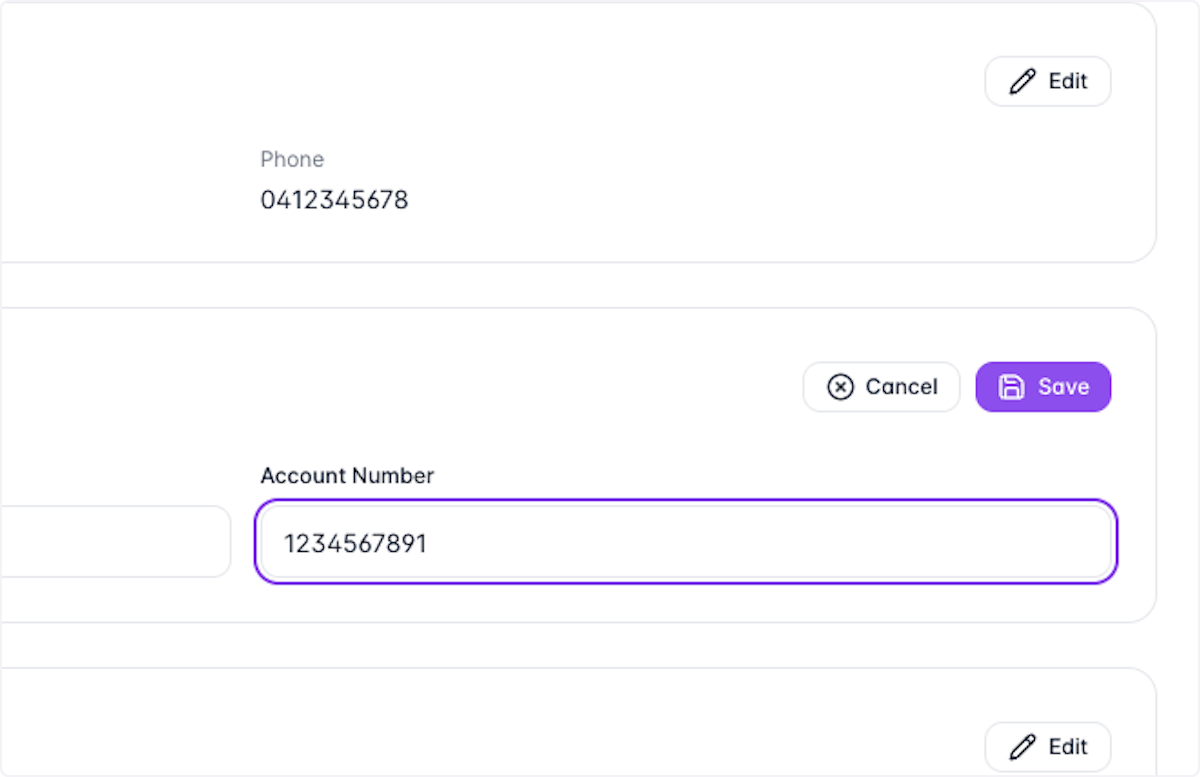This screenshot has height=777, width=1200.
Task: Click the partially visible input left of Account Number
Action: pyautogui.click(x=115, y=541)
